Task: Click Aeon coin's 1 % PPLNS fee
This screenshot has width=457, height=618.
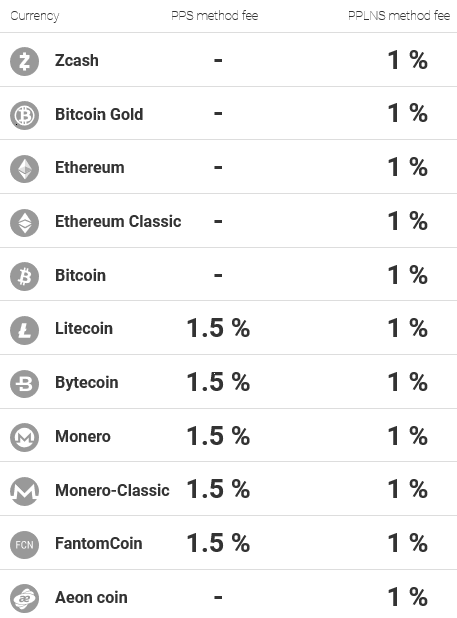Action: pyautogui.click(x=408, y=597)
